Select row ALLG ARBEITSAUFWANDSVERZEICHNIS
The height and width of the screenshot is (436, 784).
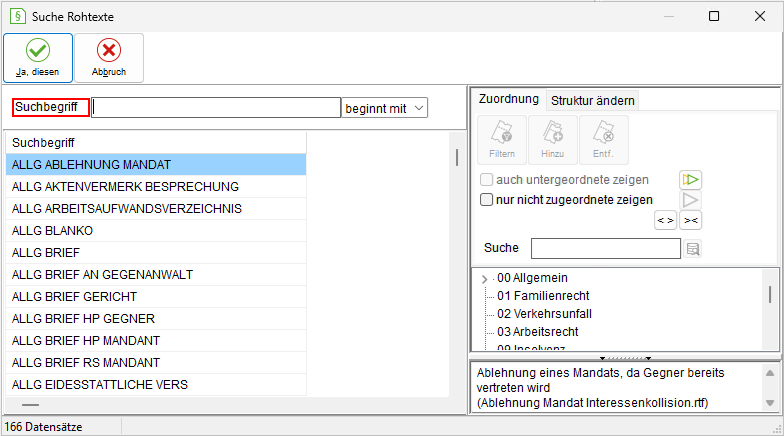click(156, 208)
